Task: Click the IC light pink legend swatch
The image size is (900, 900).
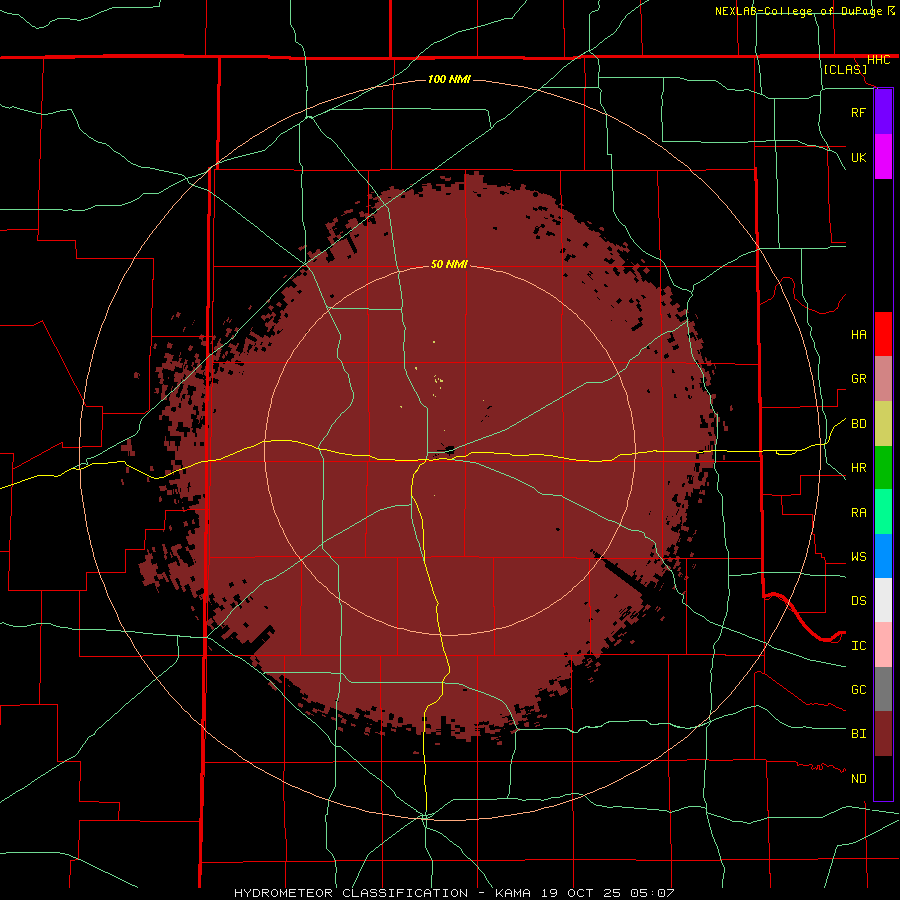Action: [x=883, y=645]
